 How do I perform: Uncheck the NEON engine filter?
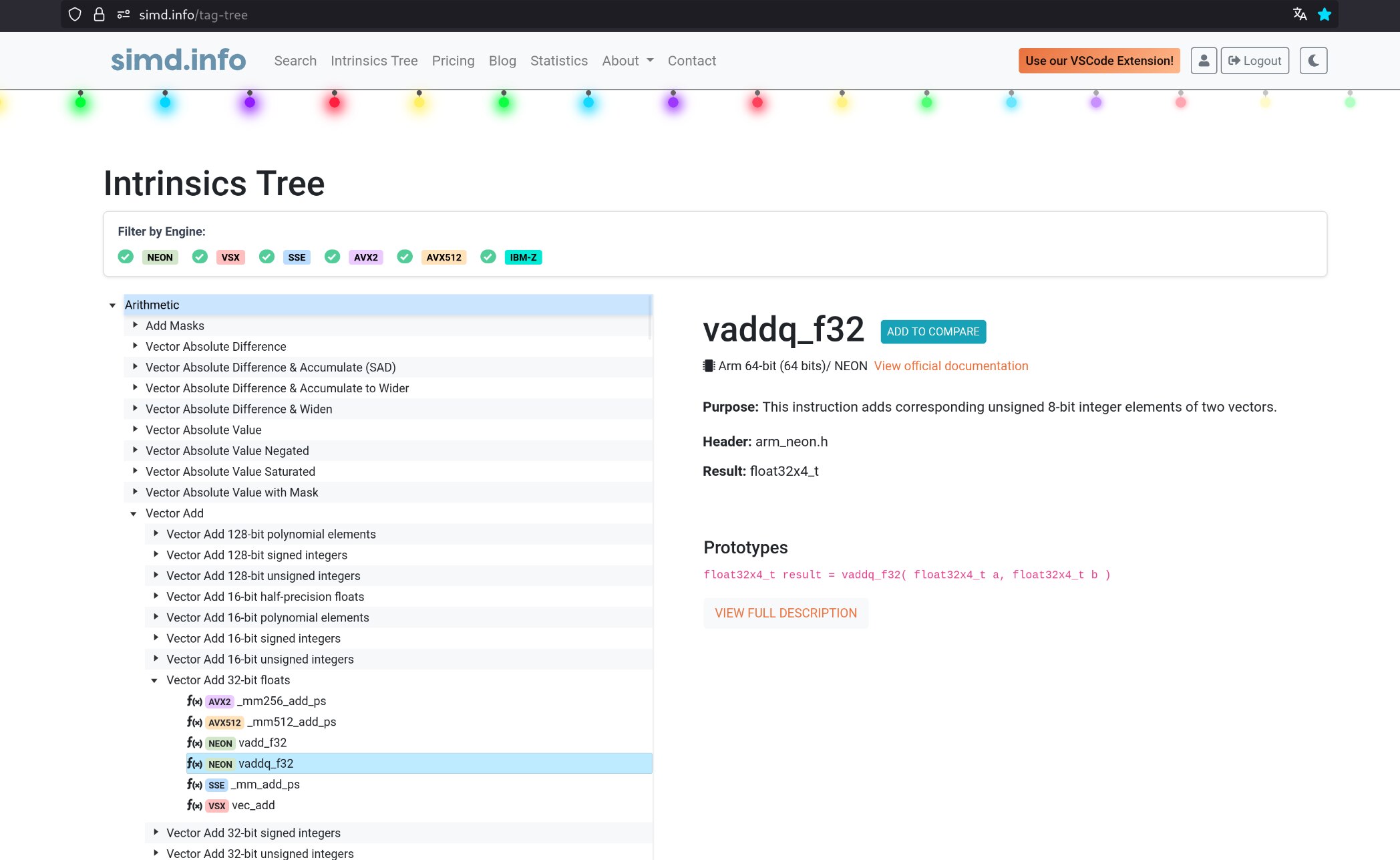click(126, 257)
